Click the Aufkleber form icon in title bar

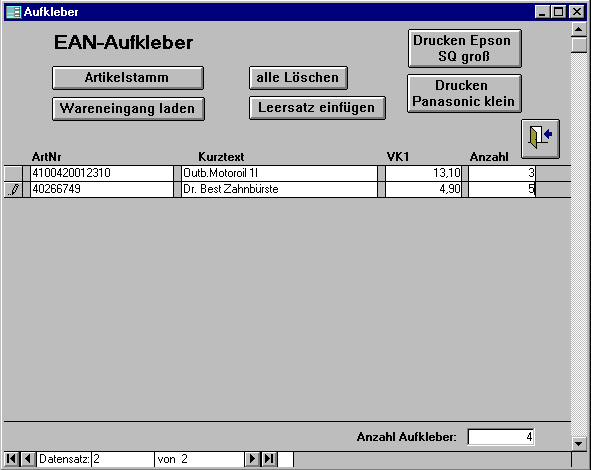pos(14,12)
